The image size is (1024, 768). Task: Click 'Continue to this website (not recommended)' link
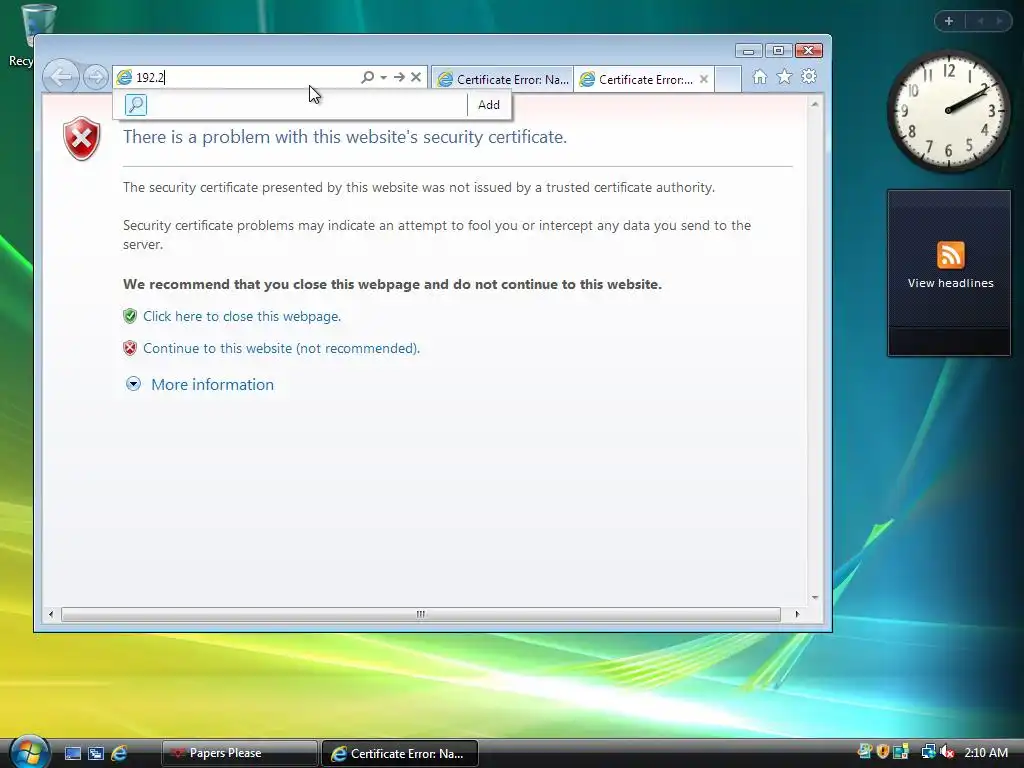click(281, 348)
